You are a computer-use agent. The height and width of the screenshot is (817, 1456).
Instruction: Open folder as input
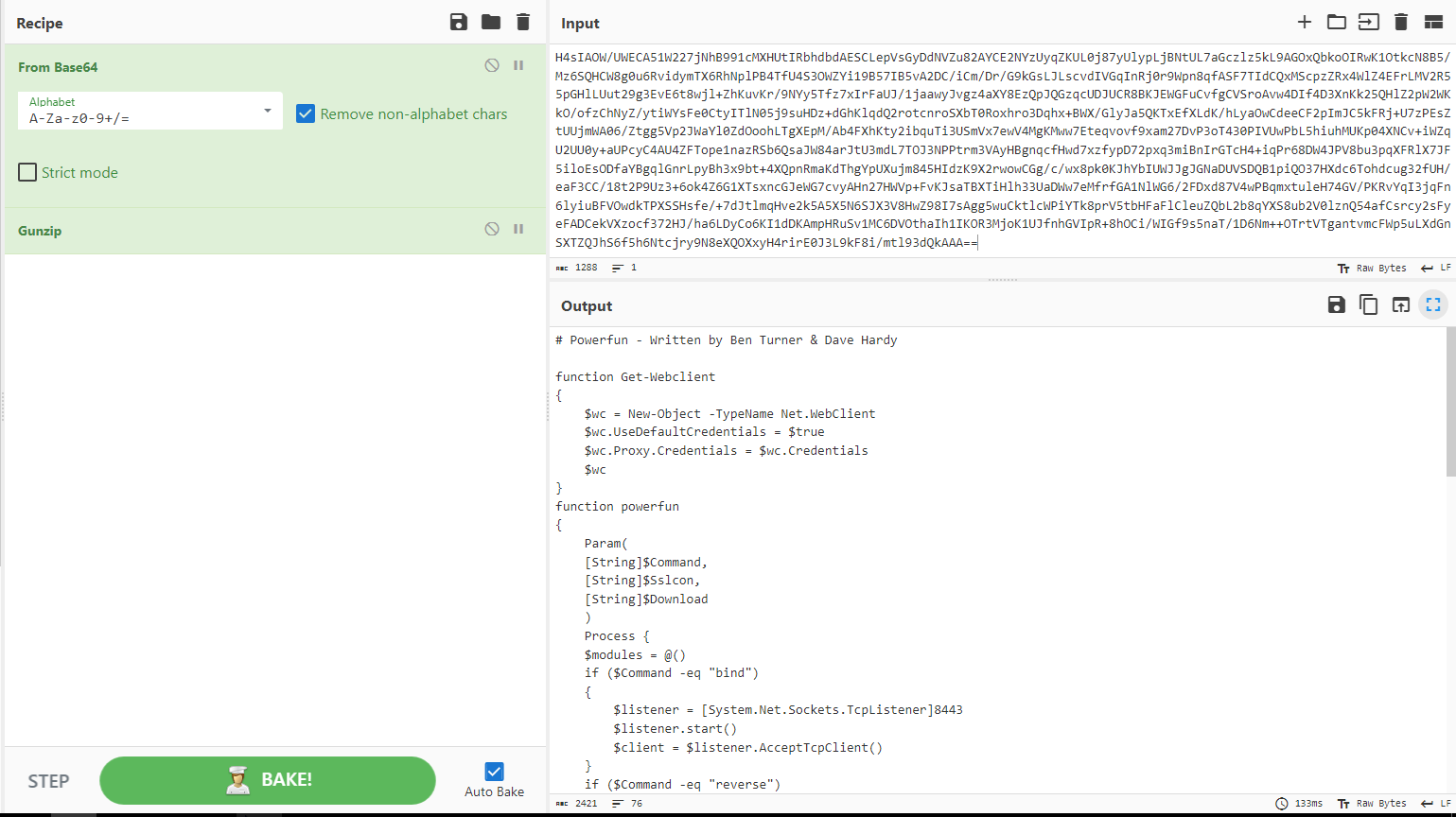pyautogui.click(x=1337, y=23)
